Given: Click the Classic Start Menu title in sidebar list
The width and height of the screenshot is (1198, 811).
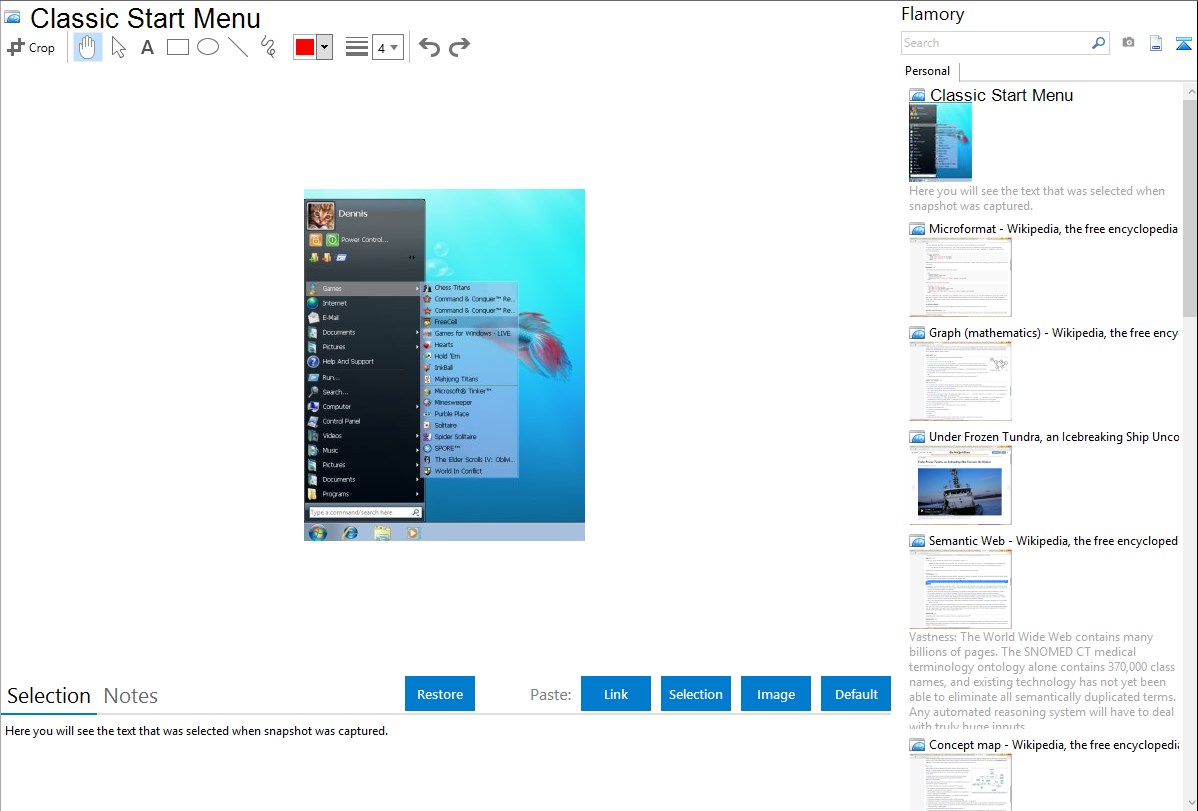Looking at the screenshot, I should 1001,96.
